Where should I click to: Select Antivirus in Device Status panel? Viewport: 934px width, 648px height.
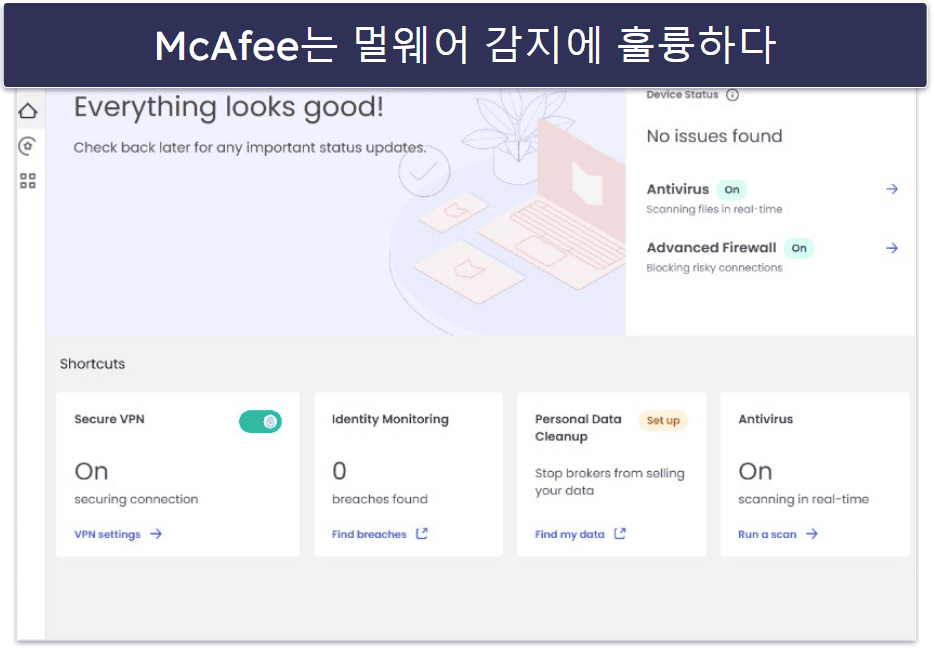pyautogui.click(x=678, y=189)
